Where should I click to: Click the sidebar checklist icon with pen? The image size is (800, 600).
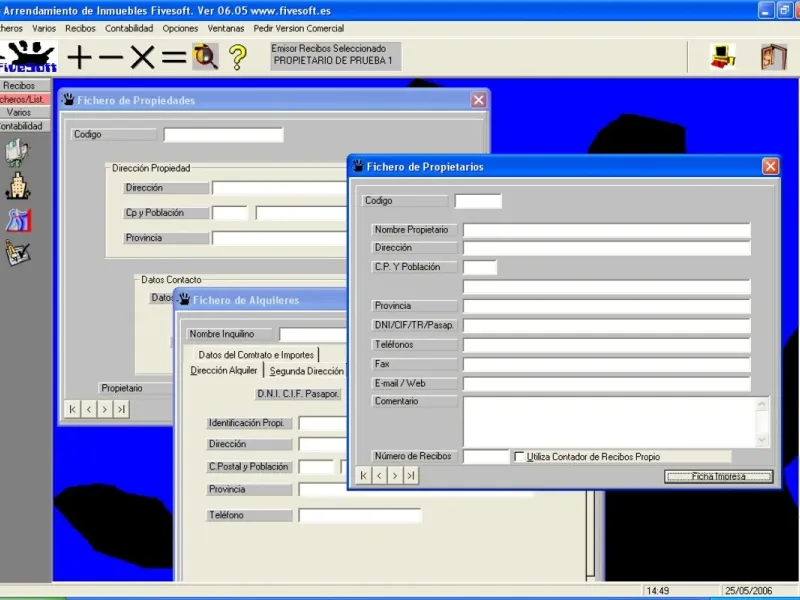click(18, 253)
